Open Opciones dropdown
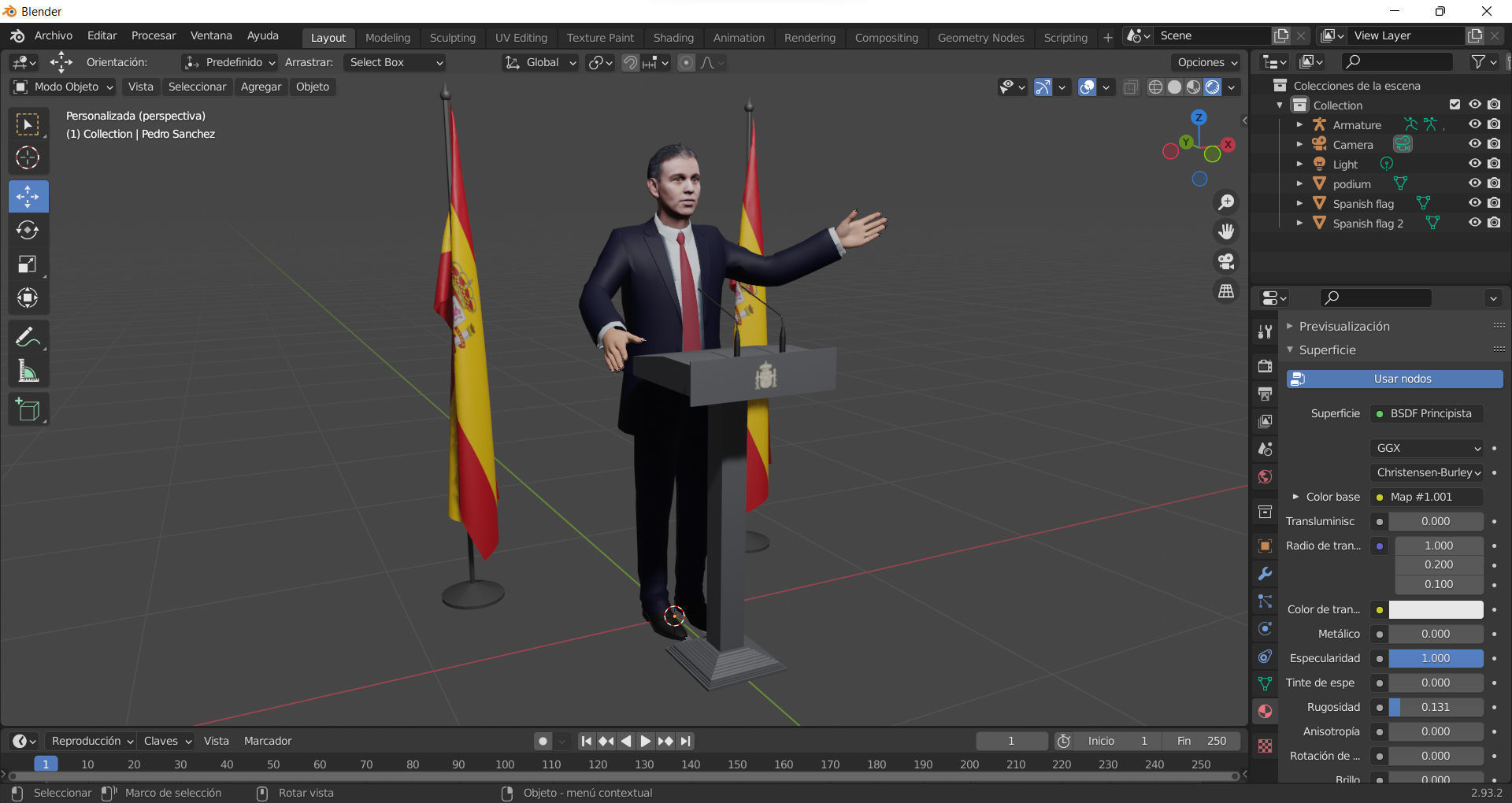 pyautogui.click(x=1206, y=63)
